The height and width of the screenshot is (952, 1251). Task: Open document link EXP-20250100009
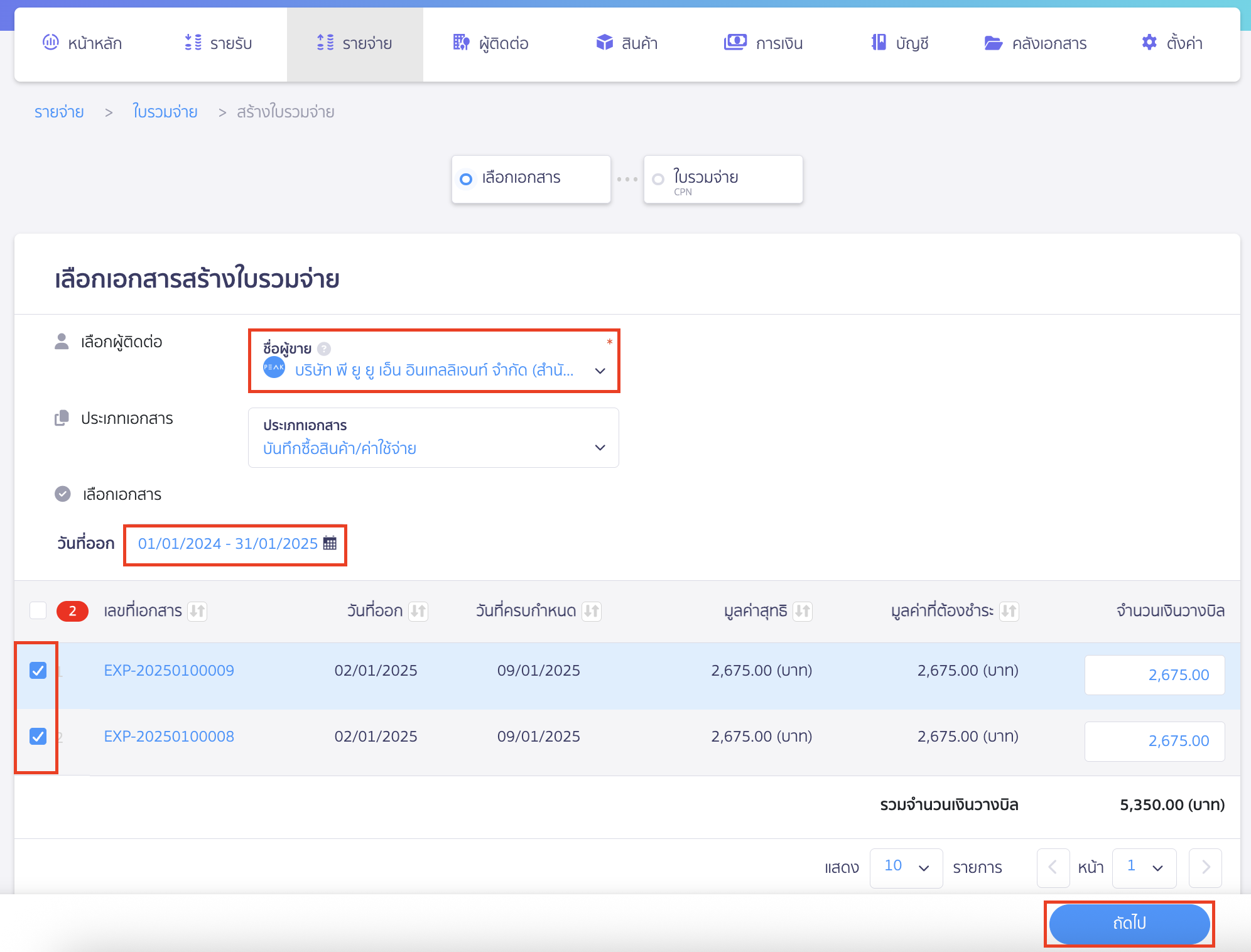point(169,670)
